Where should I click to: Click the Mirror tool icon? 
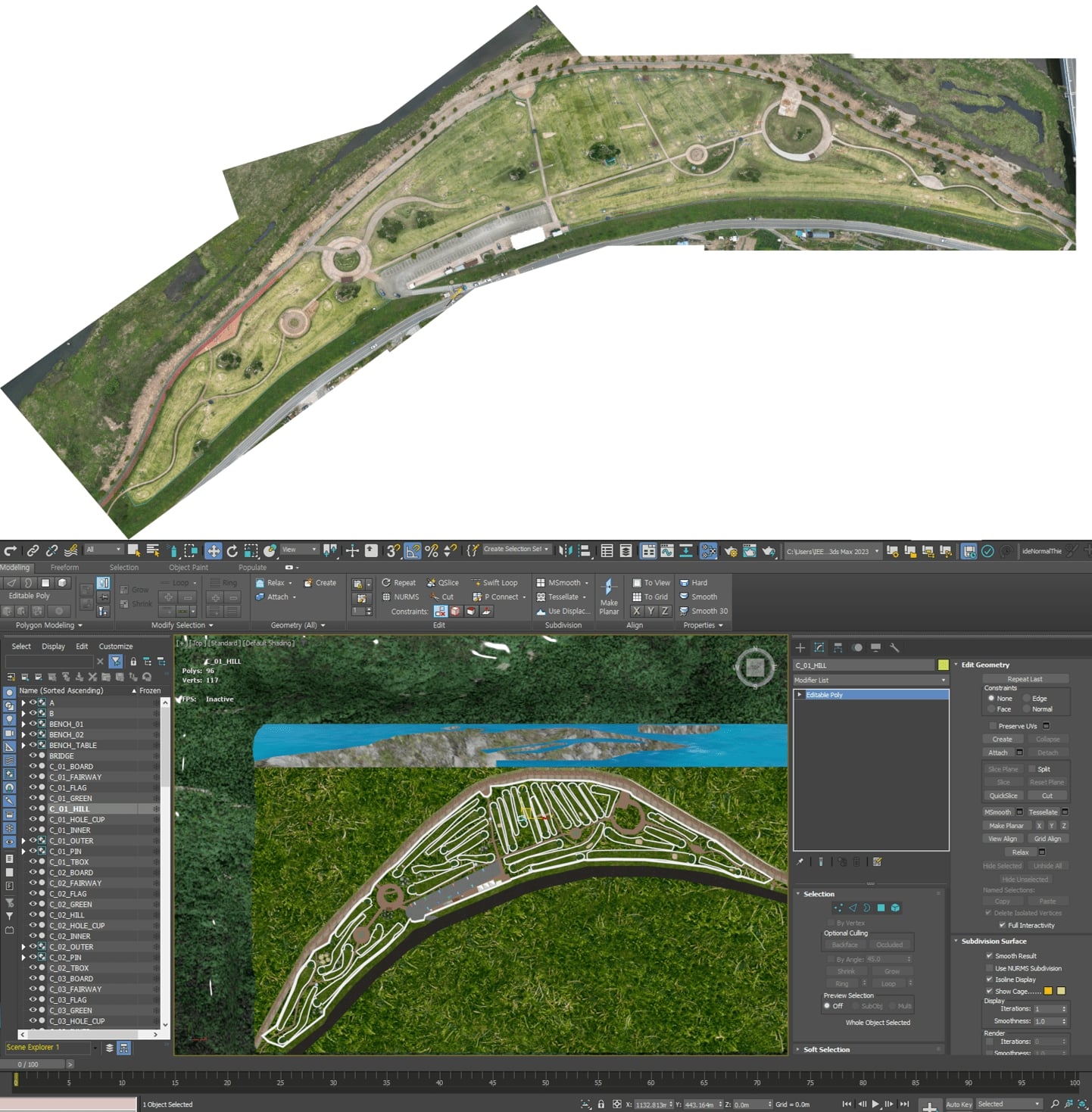pos(565,551)
